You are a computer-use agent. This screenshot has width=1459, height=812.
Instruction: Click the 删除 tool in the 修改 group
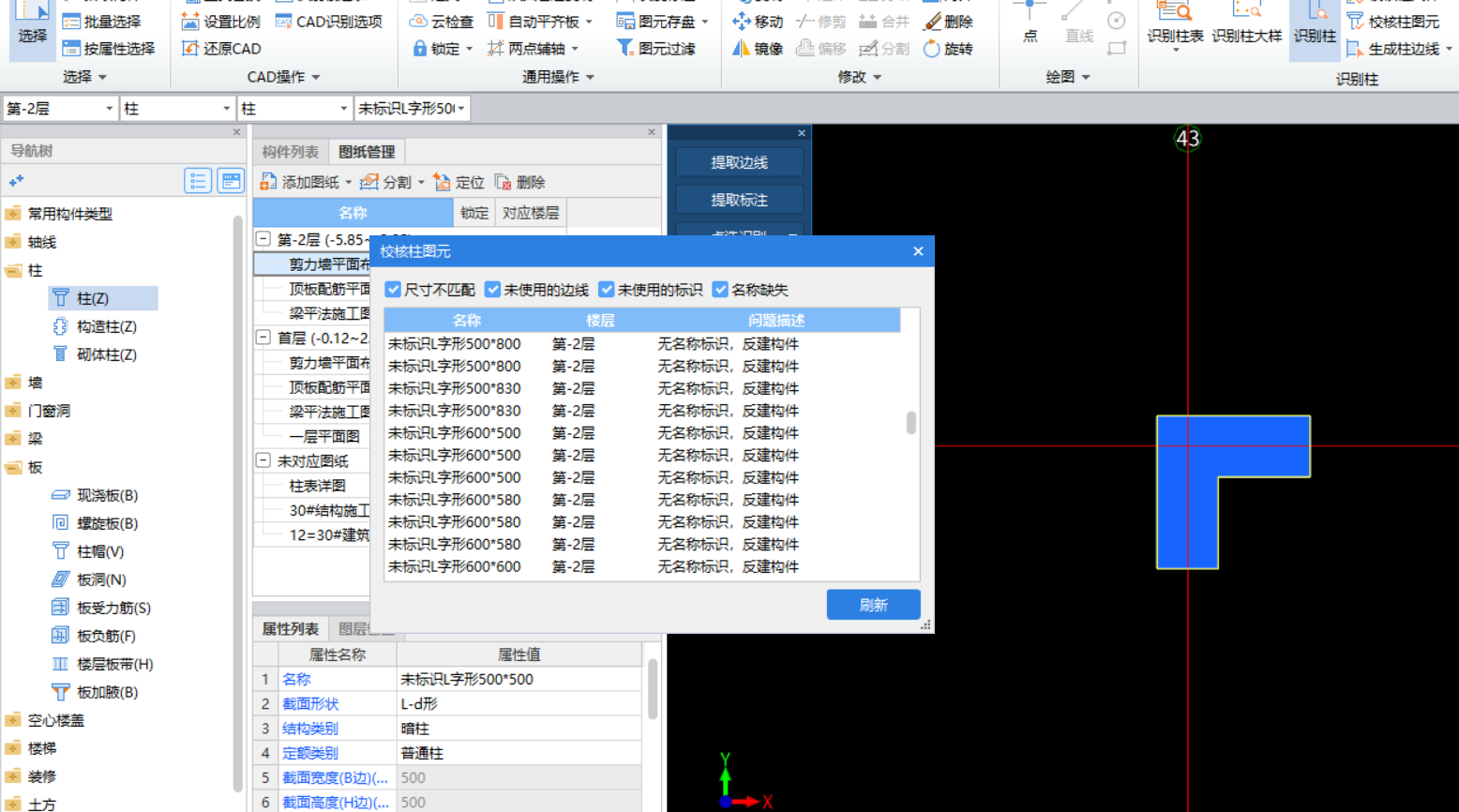pyautogui.click(x=948, y=21)
